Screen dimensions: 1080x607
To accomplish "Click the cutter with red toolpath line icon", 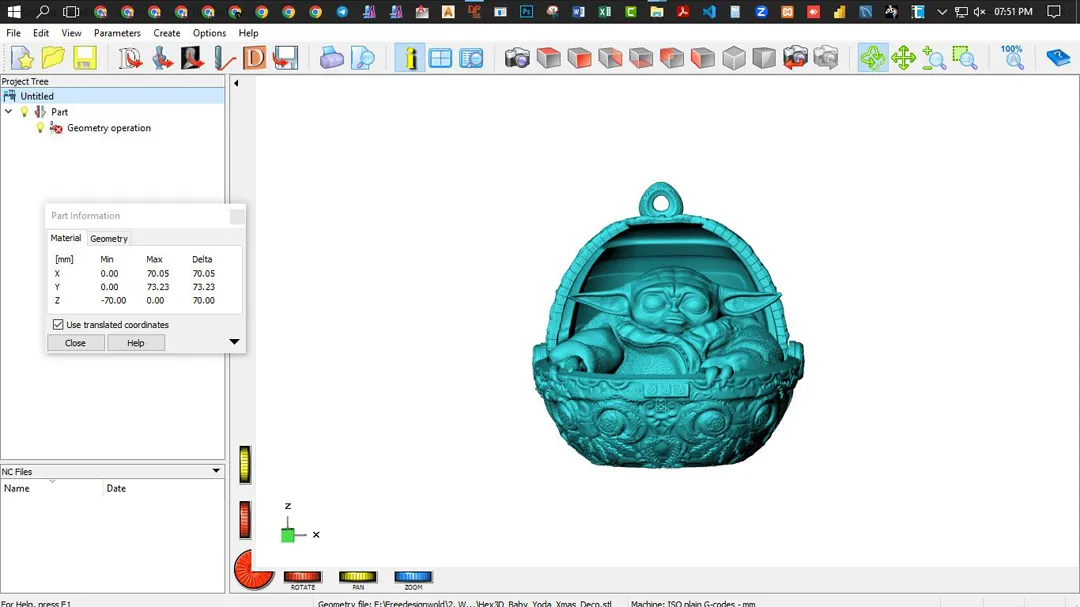I will (224, 59).
